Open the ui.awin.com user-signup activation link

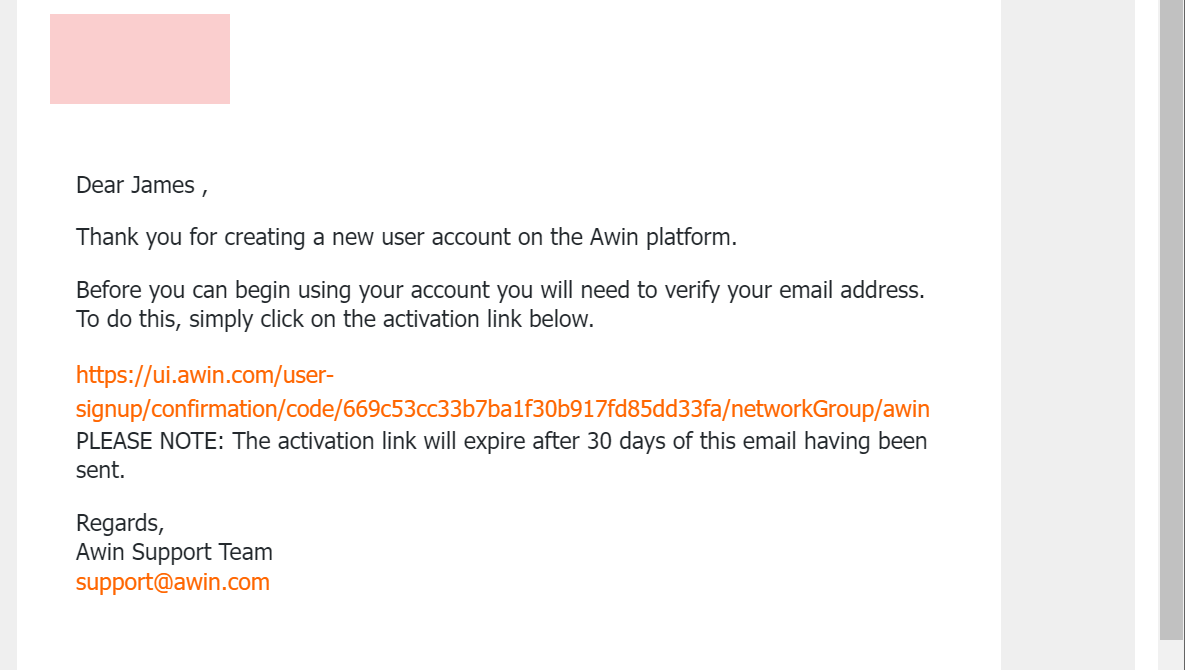[x=204, y=376]
